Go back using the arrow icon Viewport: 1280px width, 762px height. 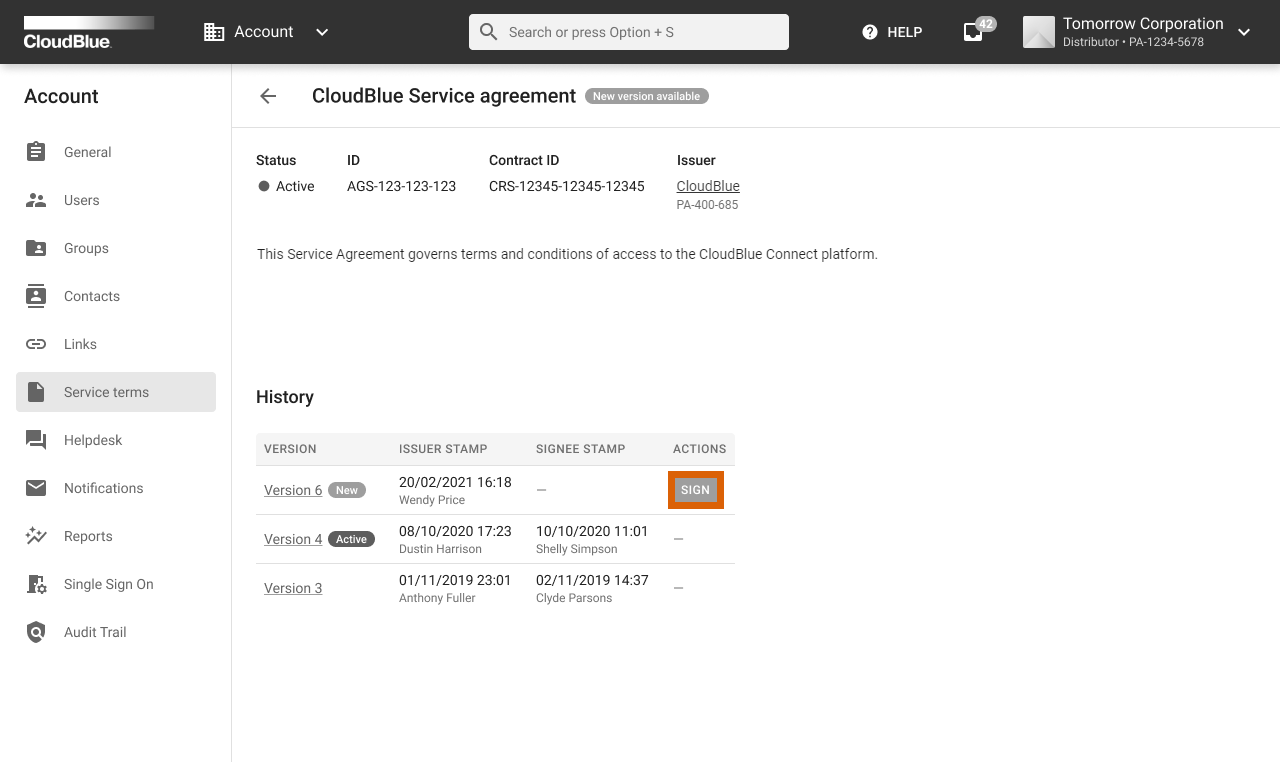267,96
